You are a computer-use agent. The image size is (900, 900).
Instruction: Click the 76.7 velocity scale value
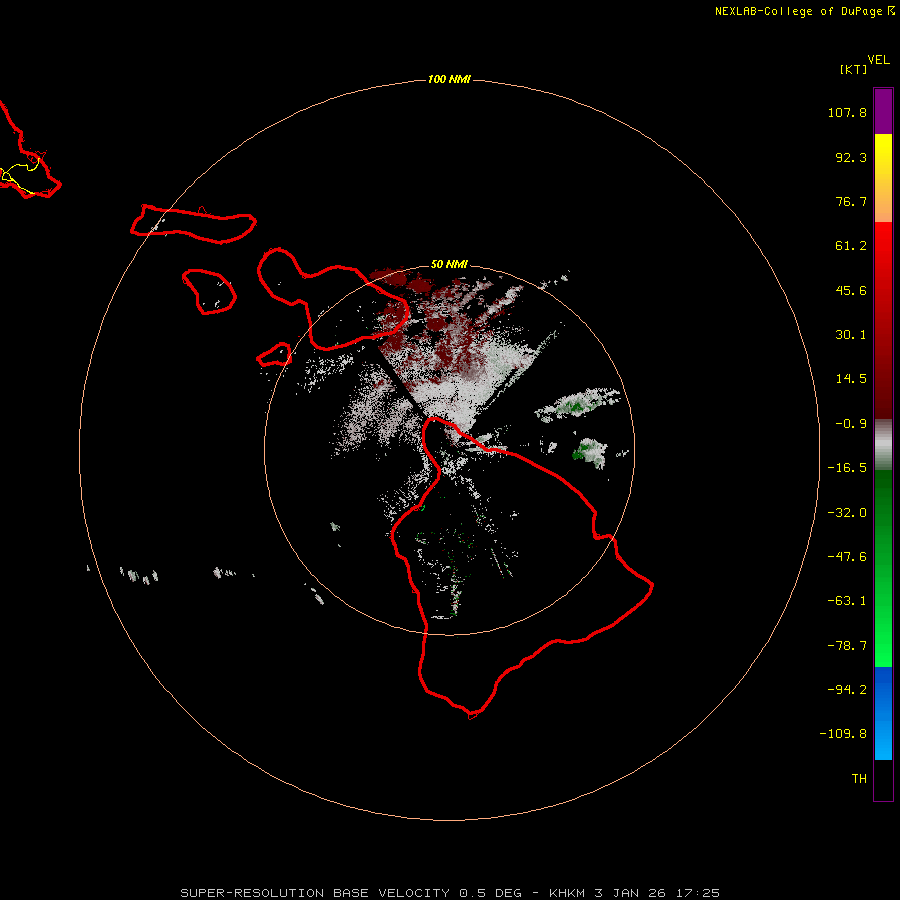click(851, 201)
